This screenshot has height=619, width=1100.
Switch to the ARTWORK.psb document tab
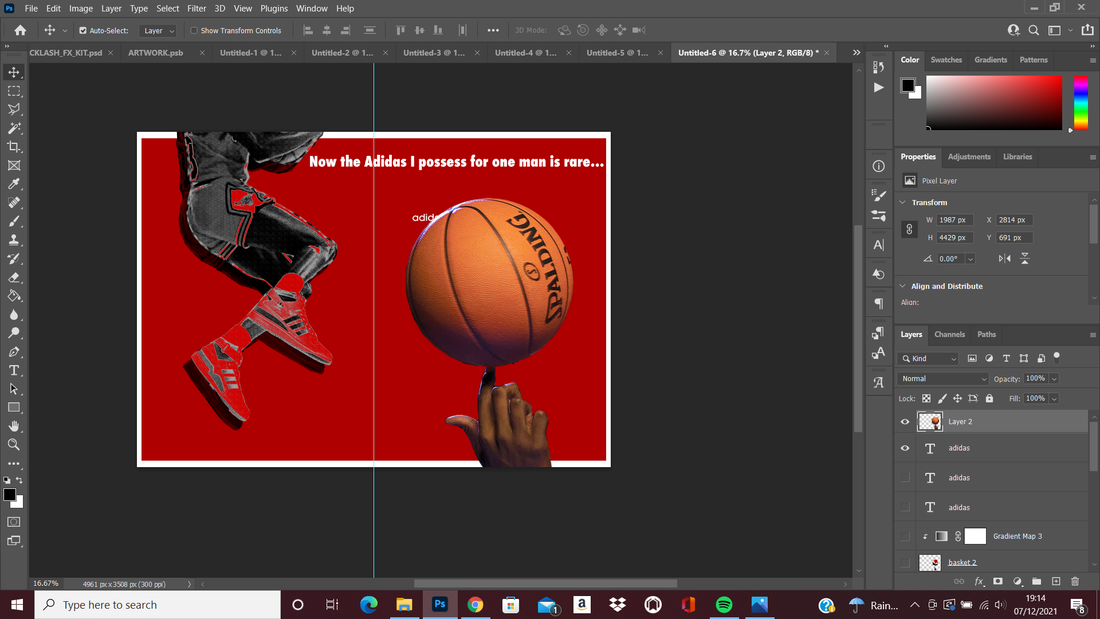click(x=156, y=53)
